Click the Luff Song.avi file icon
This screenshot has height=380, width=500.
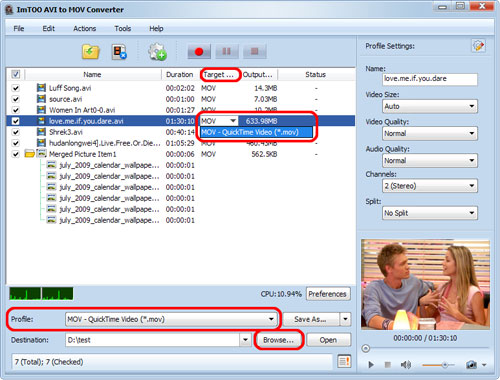point(41,88)
